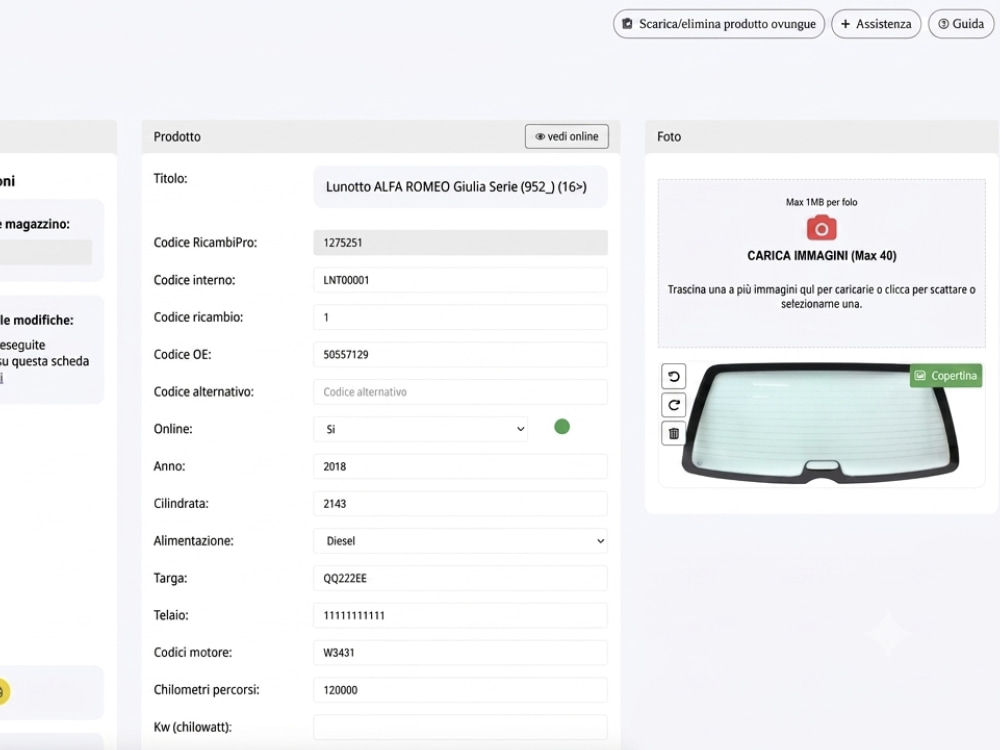Click the Kw (chilowatt) field
The image size is (1000, 750).
[460, 727]
